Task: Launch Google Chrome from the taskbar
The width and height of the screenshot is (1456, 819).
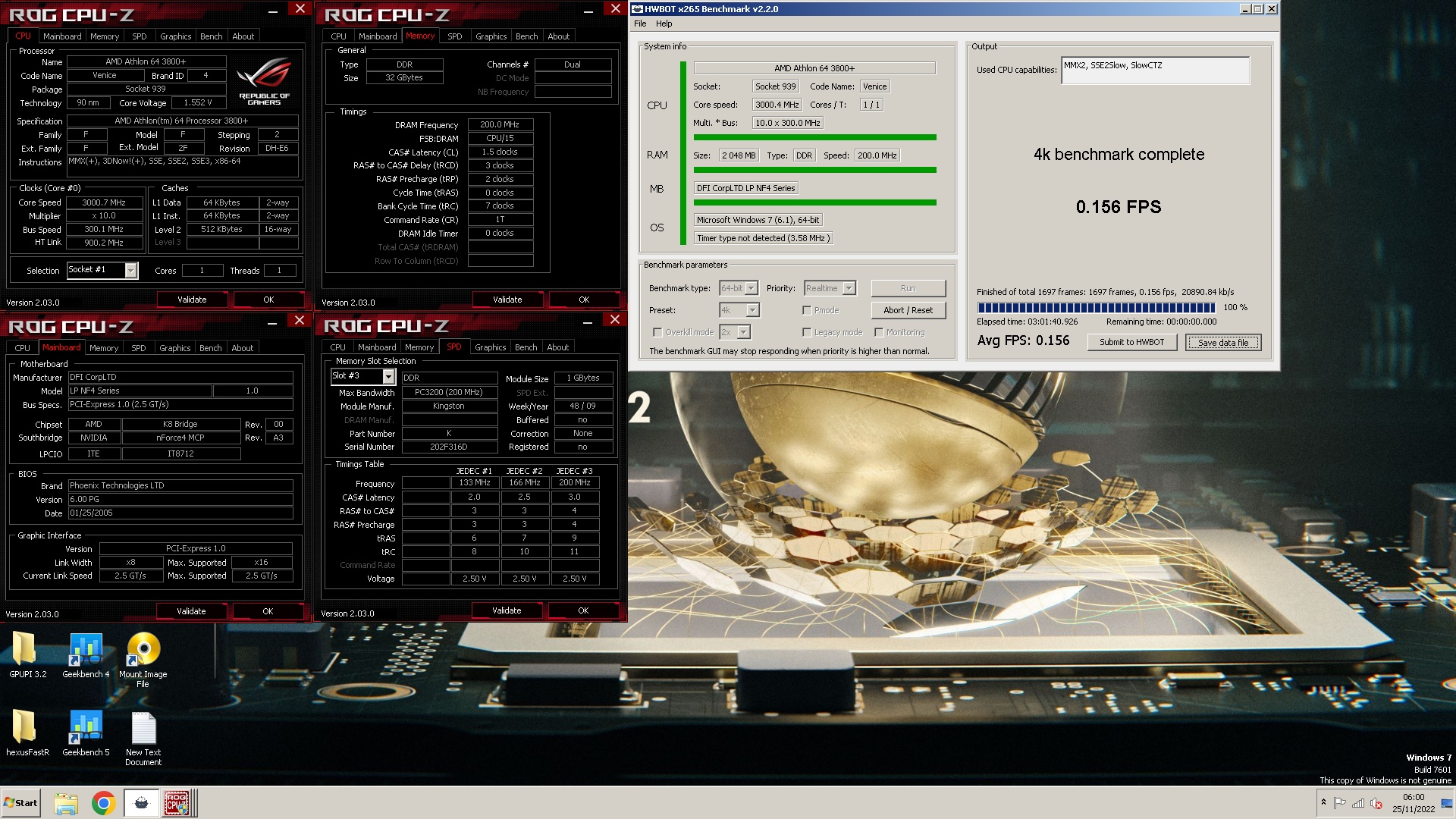Action: [103, 803]
